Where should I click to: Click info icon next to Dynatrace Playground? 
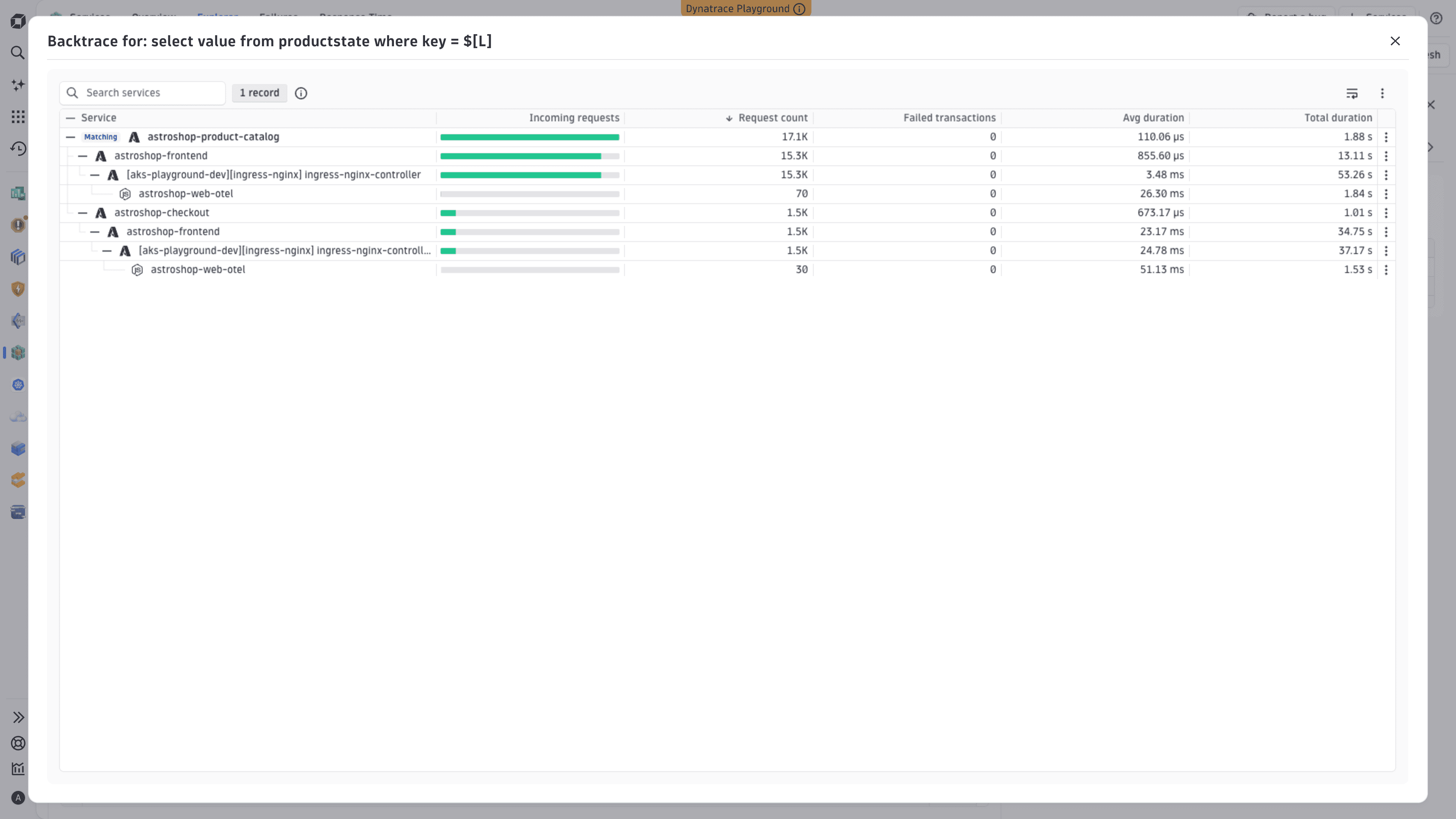(799, 8)
